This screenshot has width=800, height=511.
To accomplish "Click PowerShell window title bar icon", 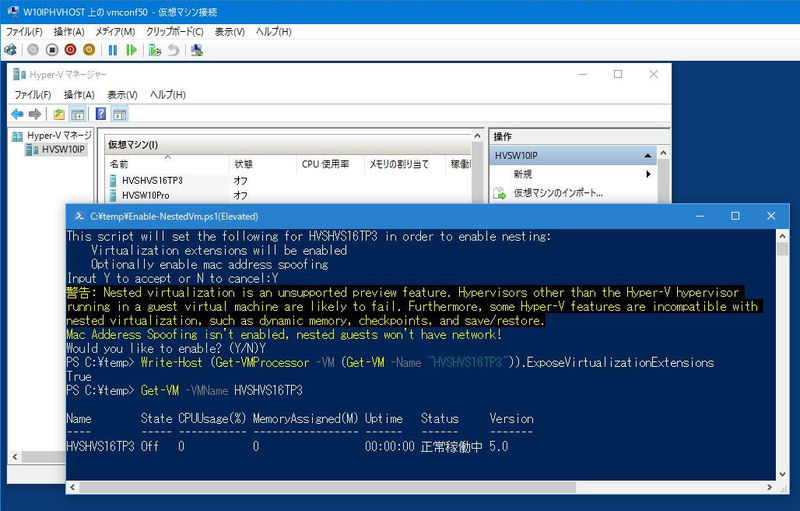I will pyautogui.click(x=79, y=216).
